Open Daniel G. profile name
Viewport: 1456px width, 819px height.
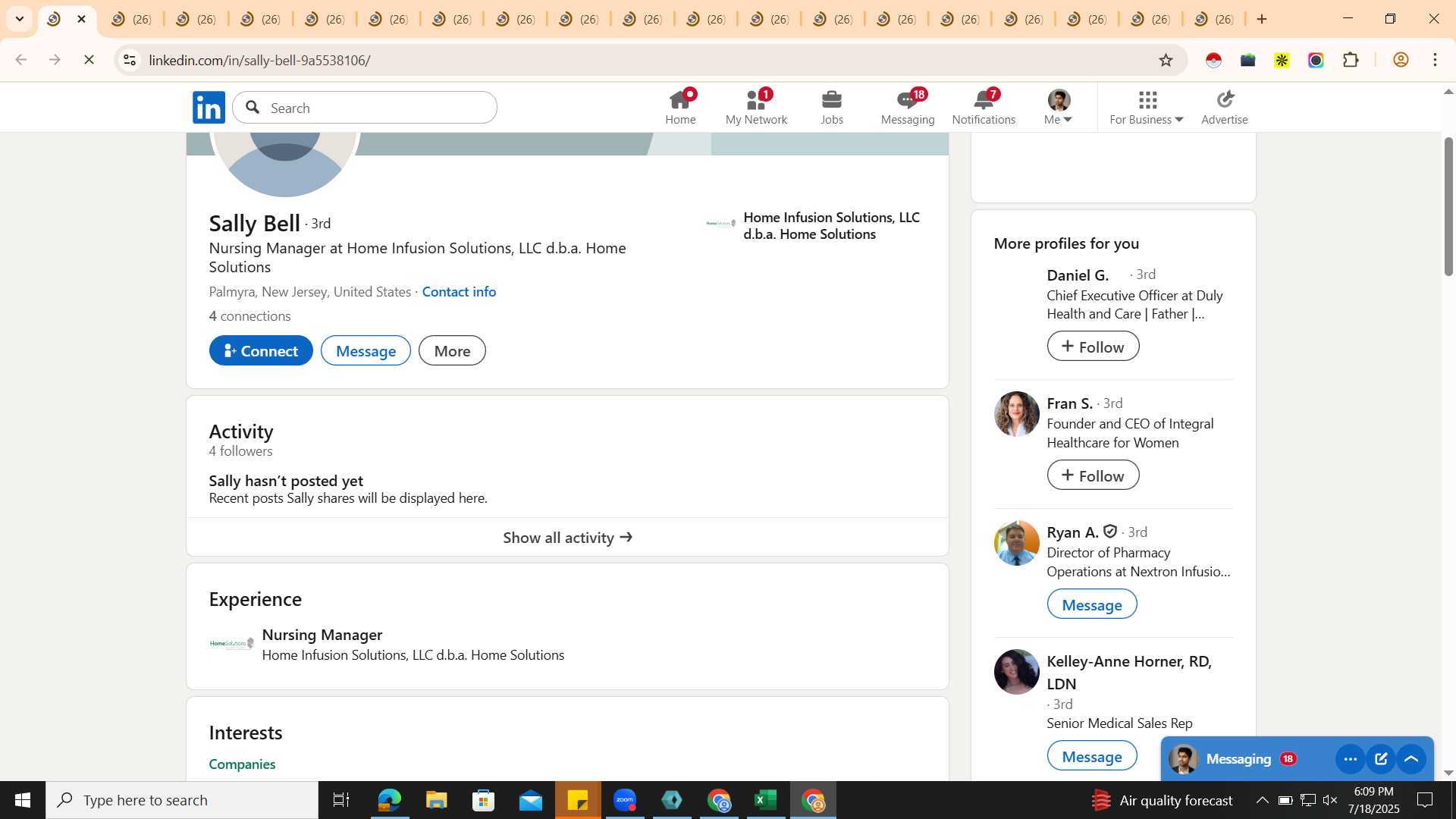[x=1078, y=275]
